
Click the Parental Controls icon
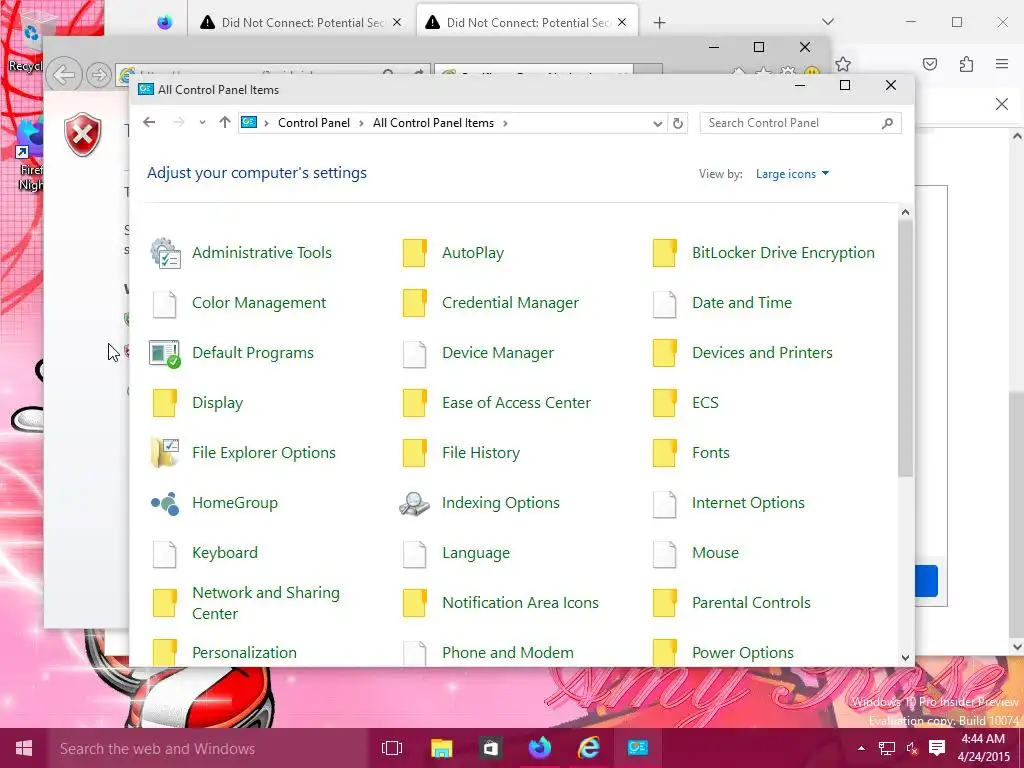point(665,603)
